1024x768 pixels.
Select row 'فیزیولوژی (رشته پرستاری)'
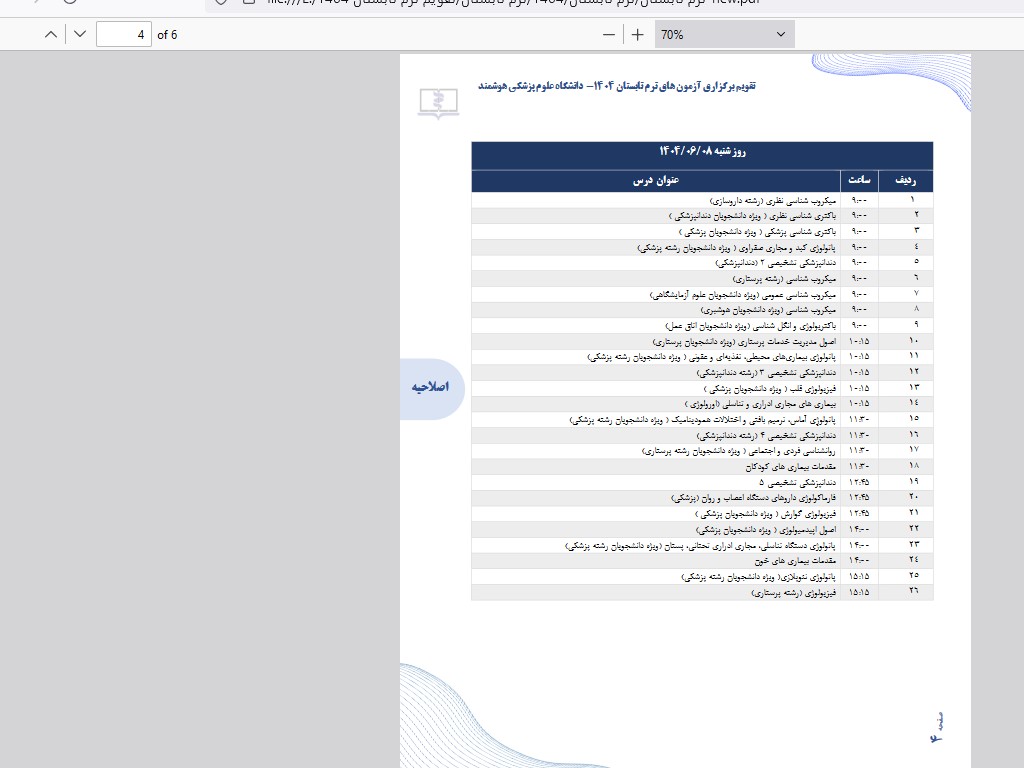[702, 592]
